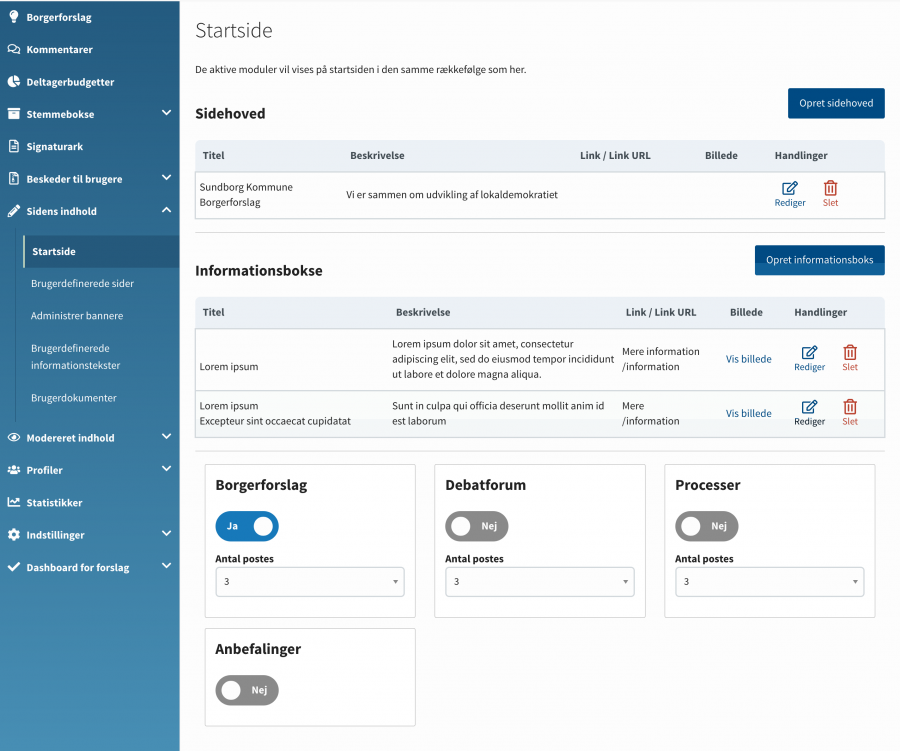Click the Opret sidehoved button
The width and height of the screenshot is (900, 751).
[x=836, y=103]
